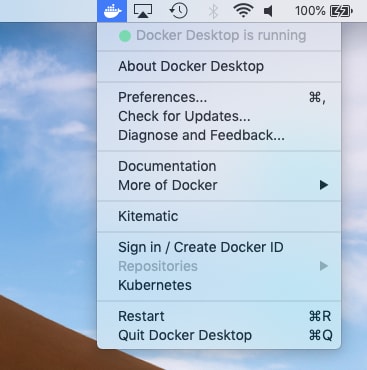
Task: Select Quit Docker Desktop
Action: pyautogui.click(x=219, y=335)
